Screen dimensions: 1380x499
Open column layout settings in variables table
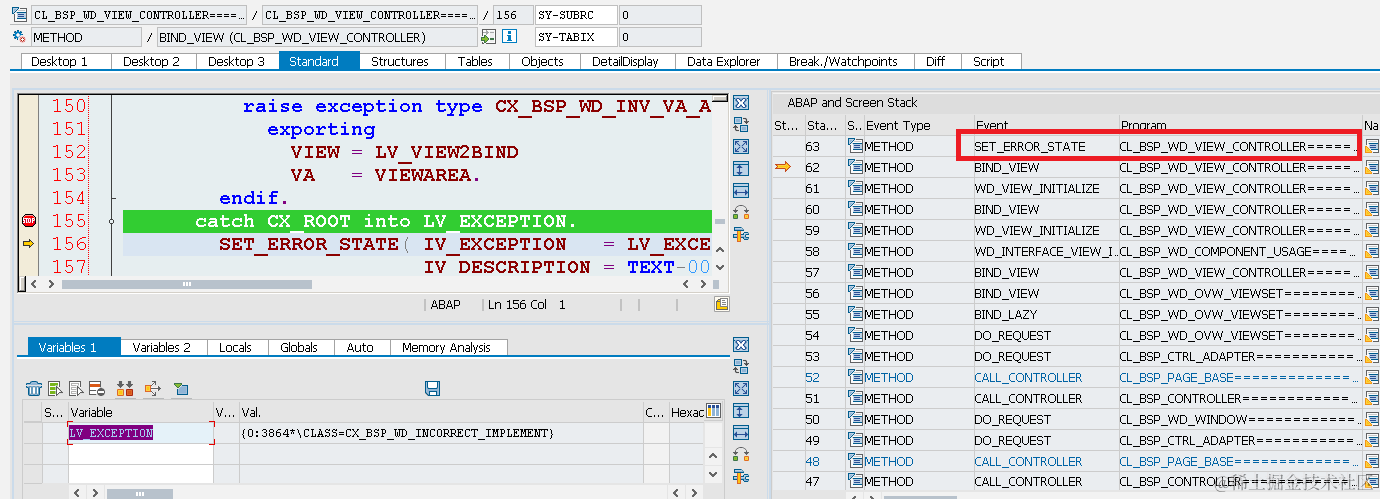(x=714, y=411)
